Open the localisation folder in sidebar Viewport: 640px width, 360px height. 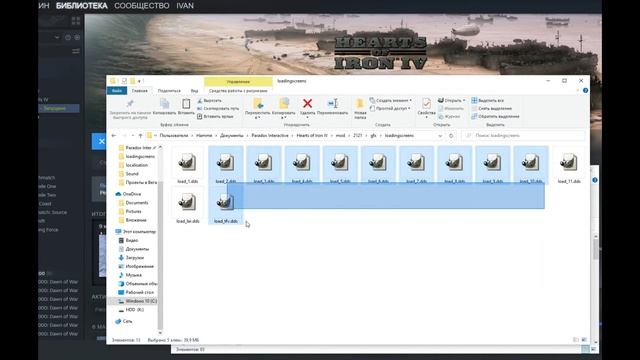[x=137, y=165]
